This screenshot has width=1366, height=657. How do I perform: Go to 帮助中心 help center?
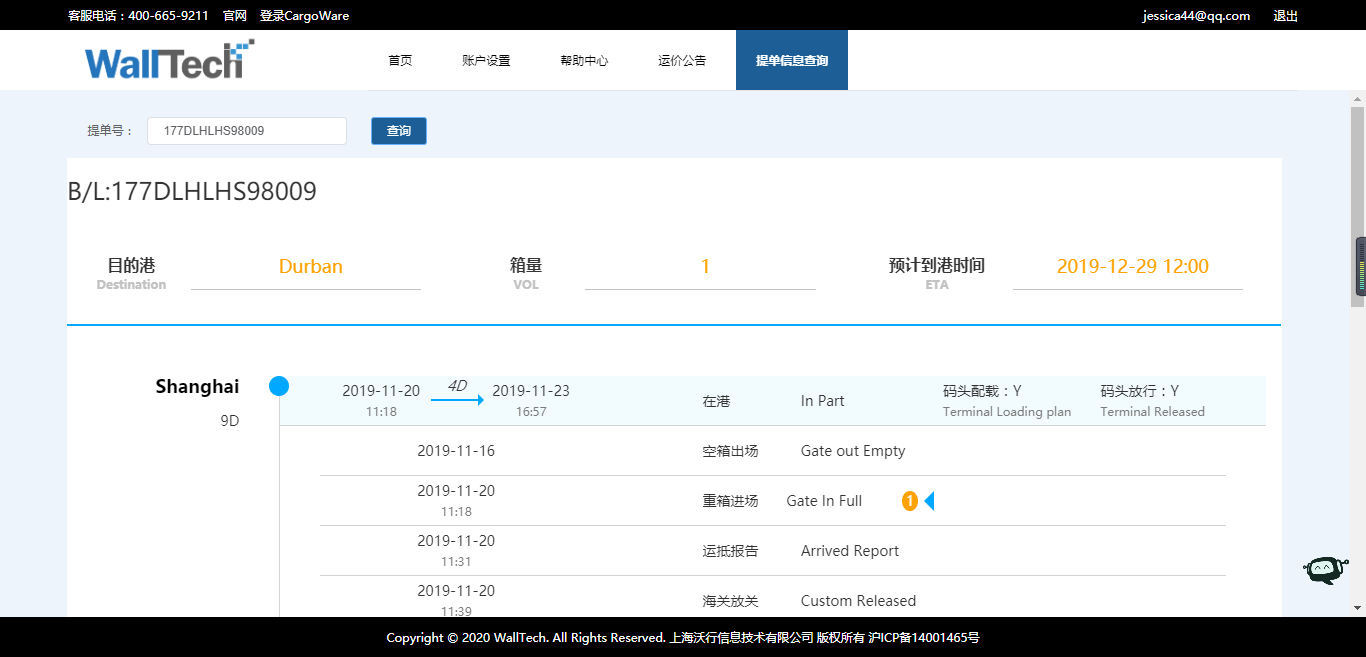(584, 61)
